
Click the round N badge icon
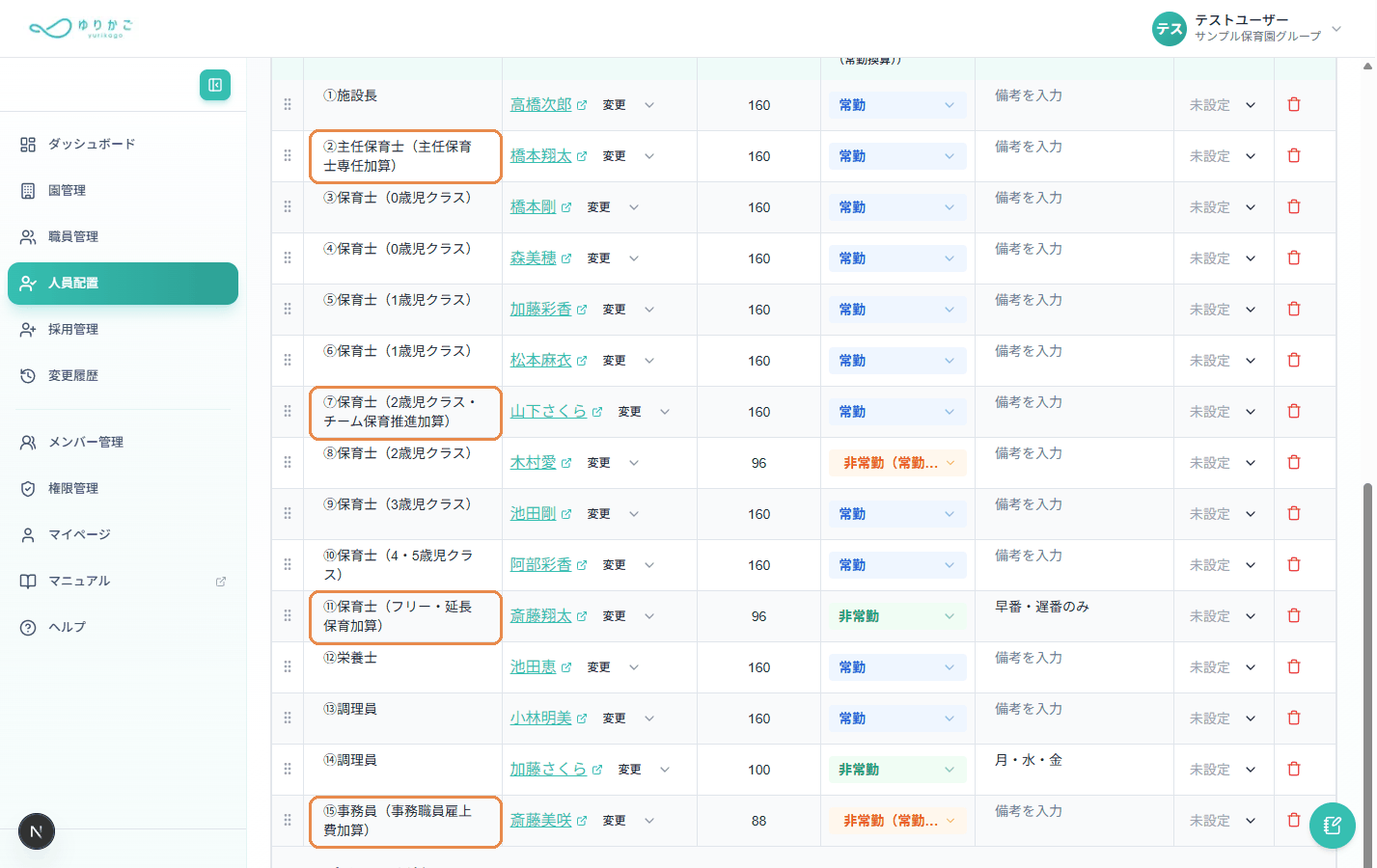[37, 831]
